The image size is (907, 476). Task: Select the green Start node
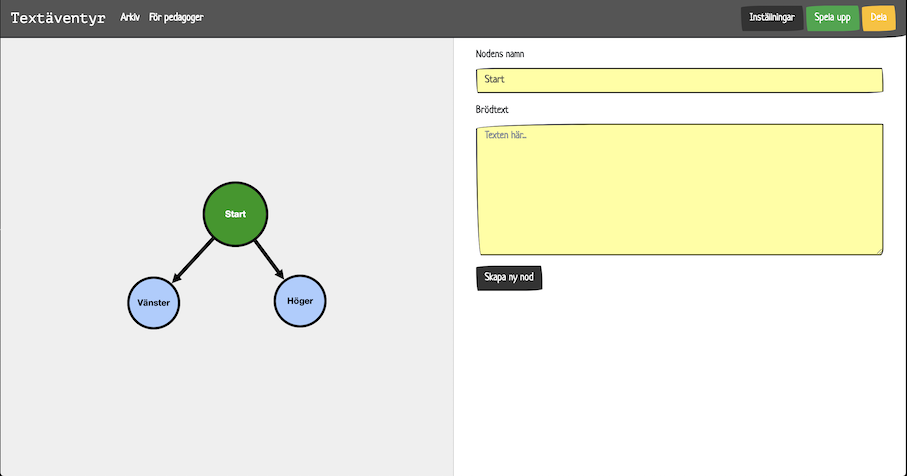[x=235, y=214]
